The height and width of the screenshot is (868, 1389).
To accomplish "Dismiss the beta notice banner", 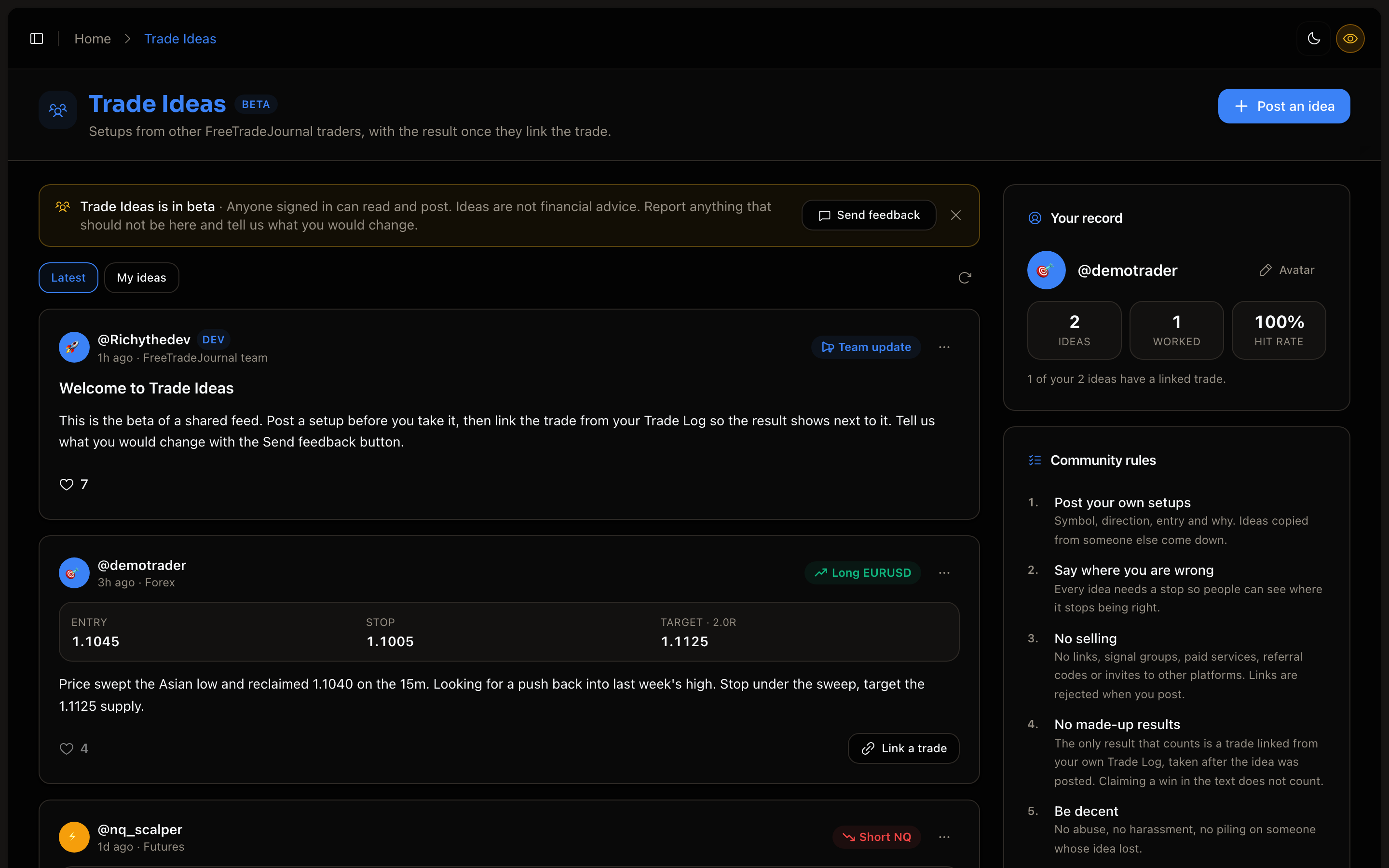I will [x=955, y=215].
